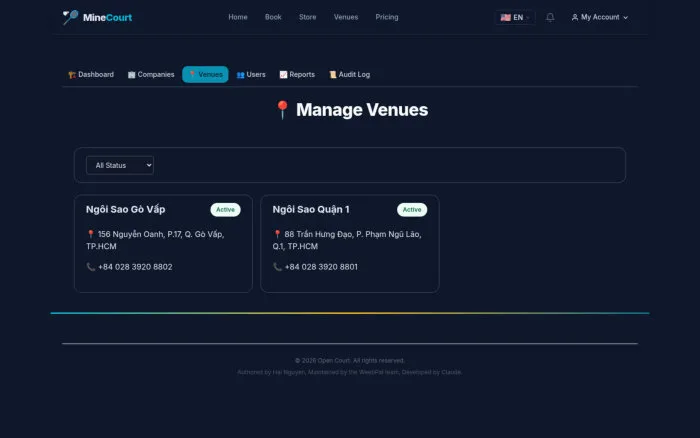The width and height of the screenshot is (700, 438).
Task: Click the address text 88 Trần Hưng Đạo
Action: pyautogui.click(x=347, y=240)
